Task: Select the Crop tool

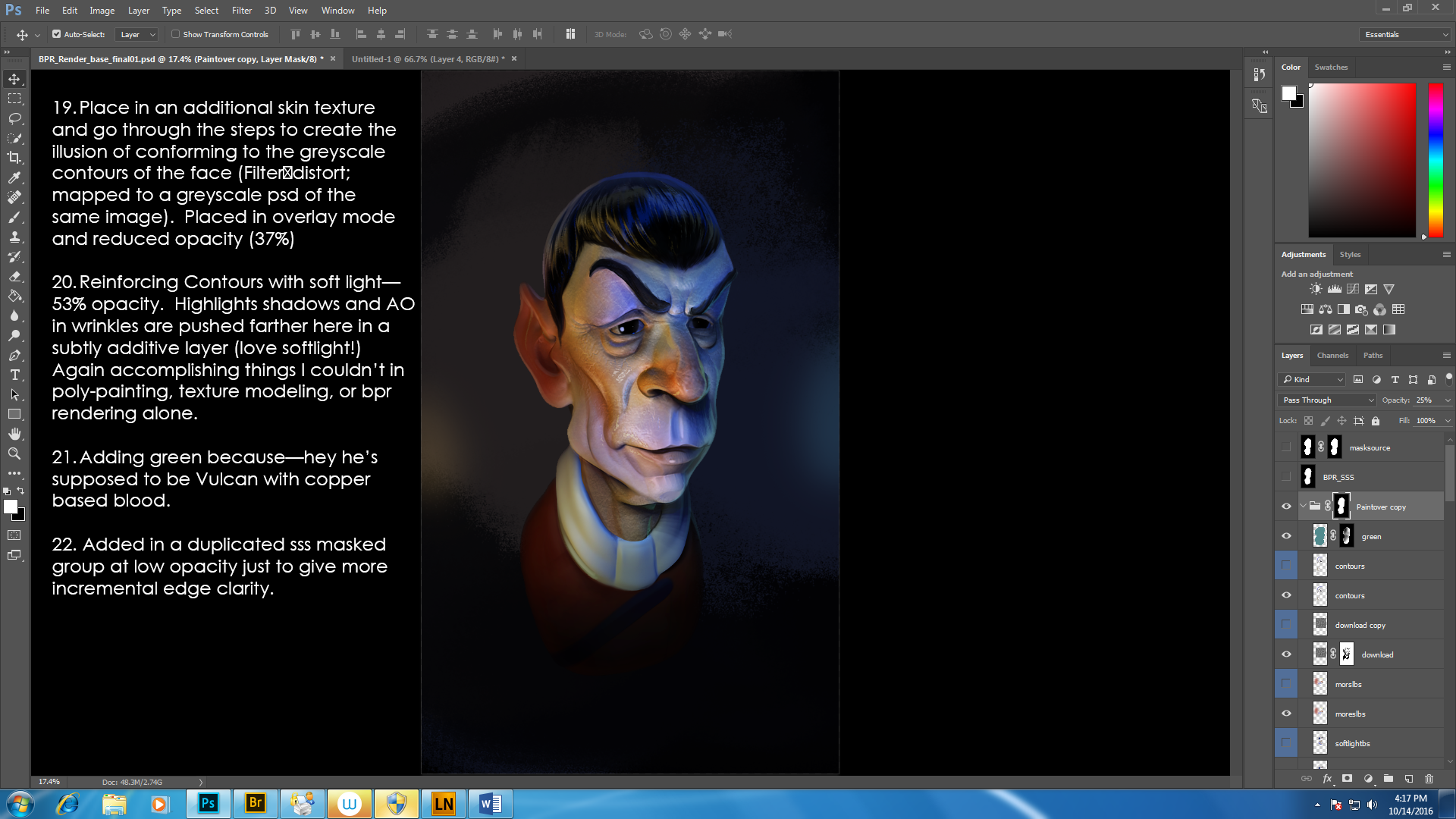Action: pyautogui.click(x=14, y=158)
